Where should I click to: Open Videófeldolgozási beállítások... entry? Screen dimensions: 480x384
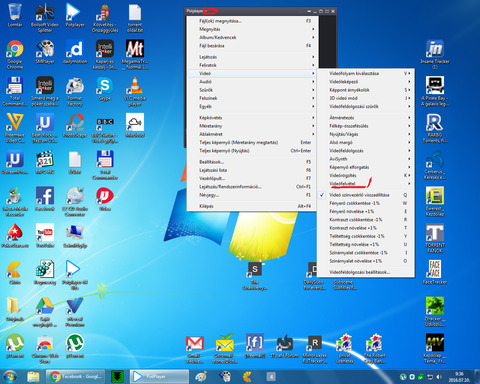[x=366, y=272]
